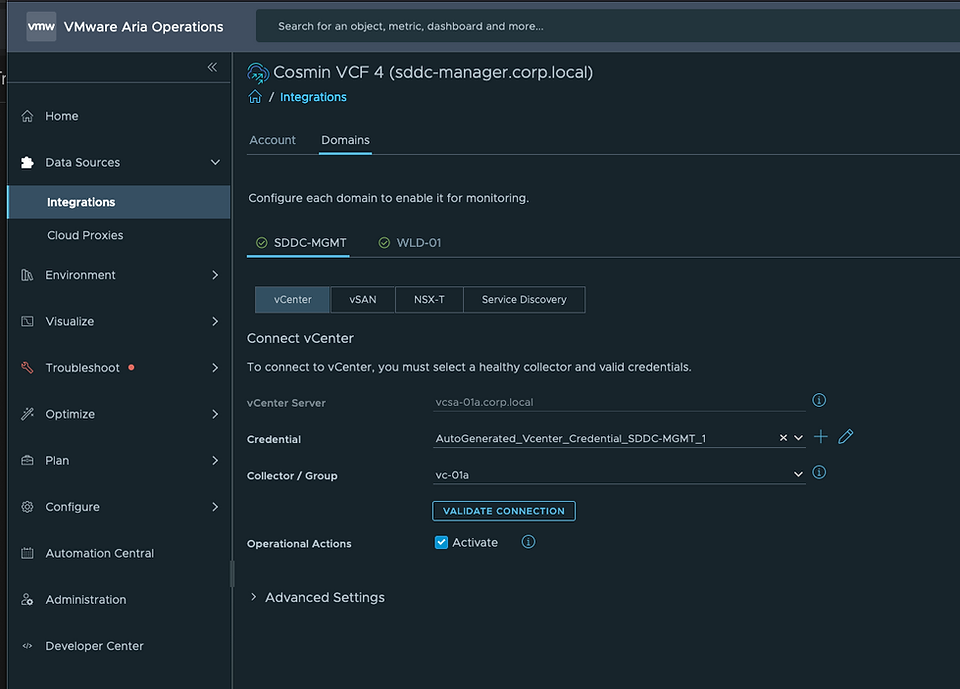Click the Administration user-gear icon
This screenshot has width=960, height=689.
27,599
